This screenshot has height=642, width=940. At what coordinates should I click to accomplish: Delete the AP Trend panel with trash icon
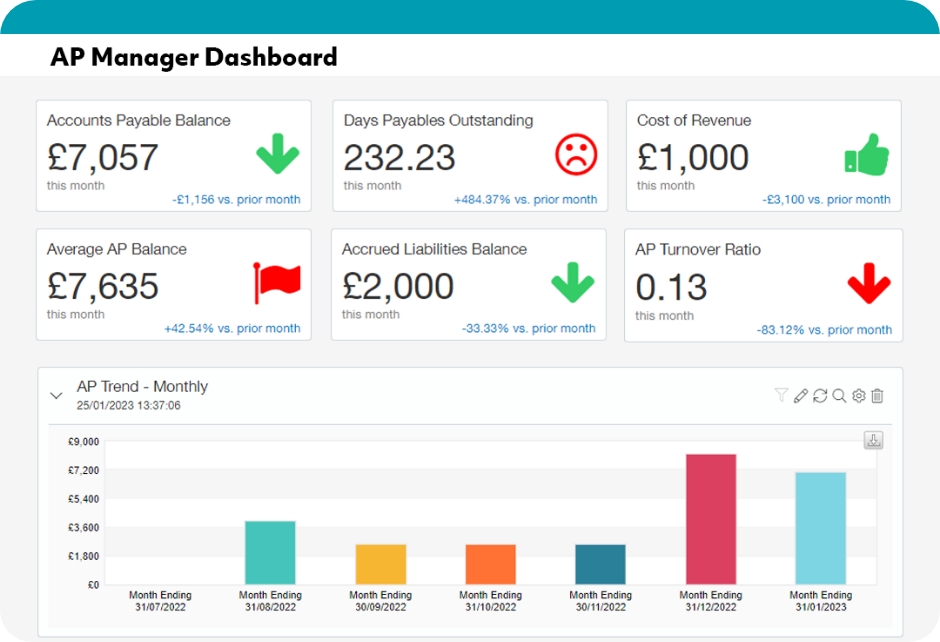point(877,396)
